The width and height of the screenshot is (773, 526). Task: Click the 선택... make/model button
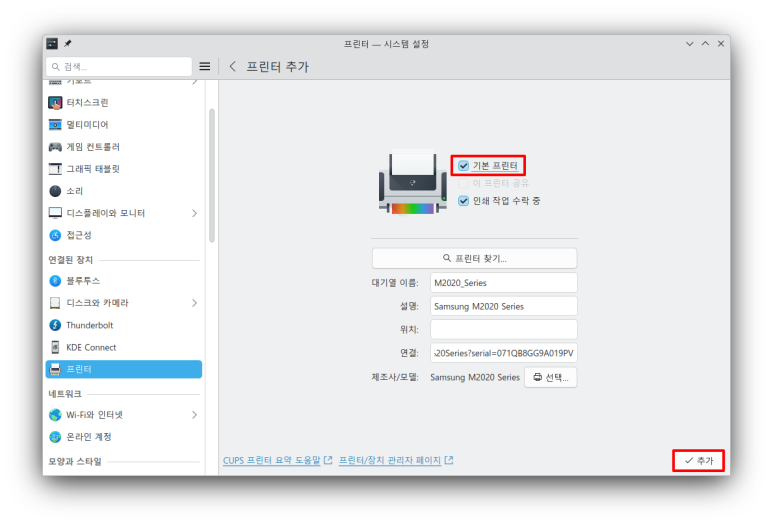[551, 377]
